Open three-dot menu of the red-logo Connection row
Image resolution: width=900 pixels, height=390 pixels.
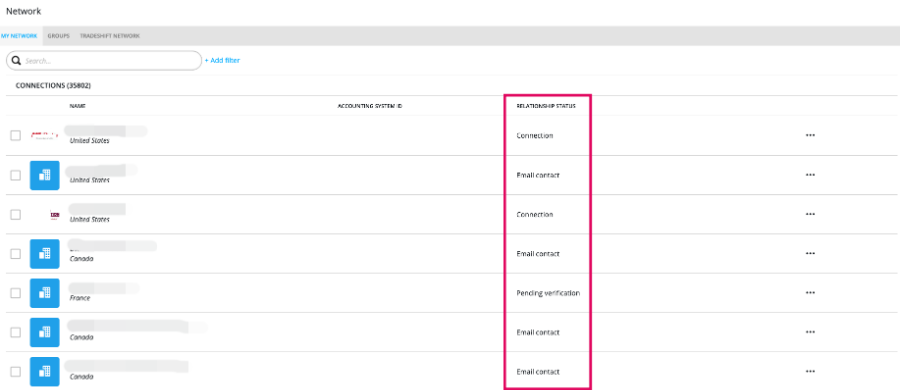[810, 136]
